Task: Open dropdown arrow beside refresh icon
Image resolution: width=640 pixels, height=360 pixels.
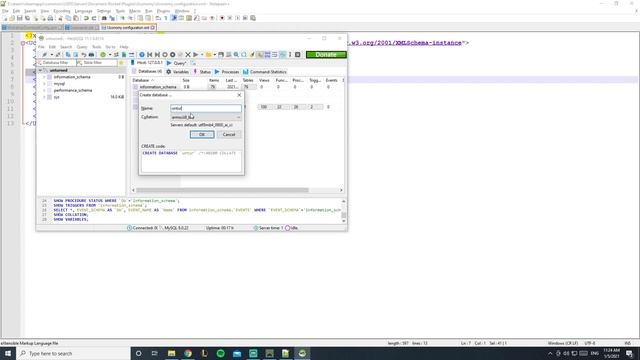Action: 110,55
